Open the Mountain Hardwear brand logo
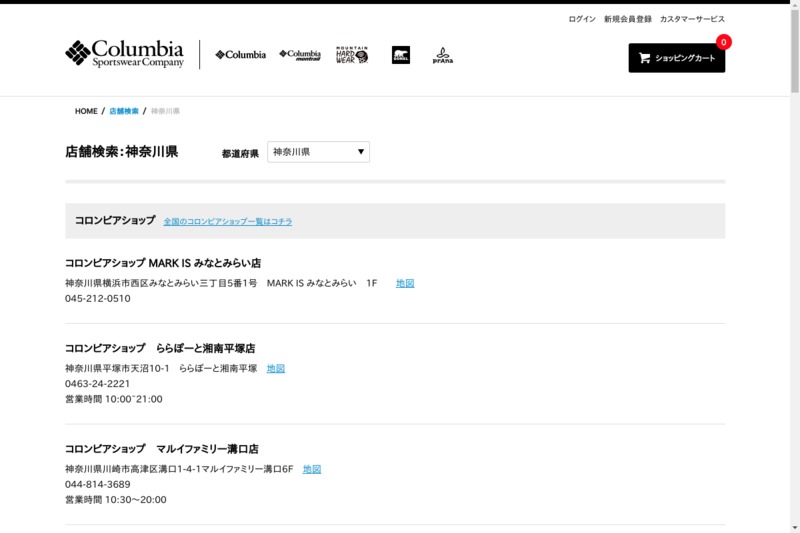800x533 pixels. coord(352,55)
